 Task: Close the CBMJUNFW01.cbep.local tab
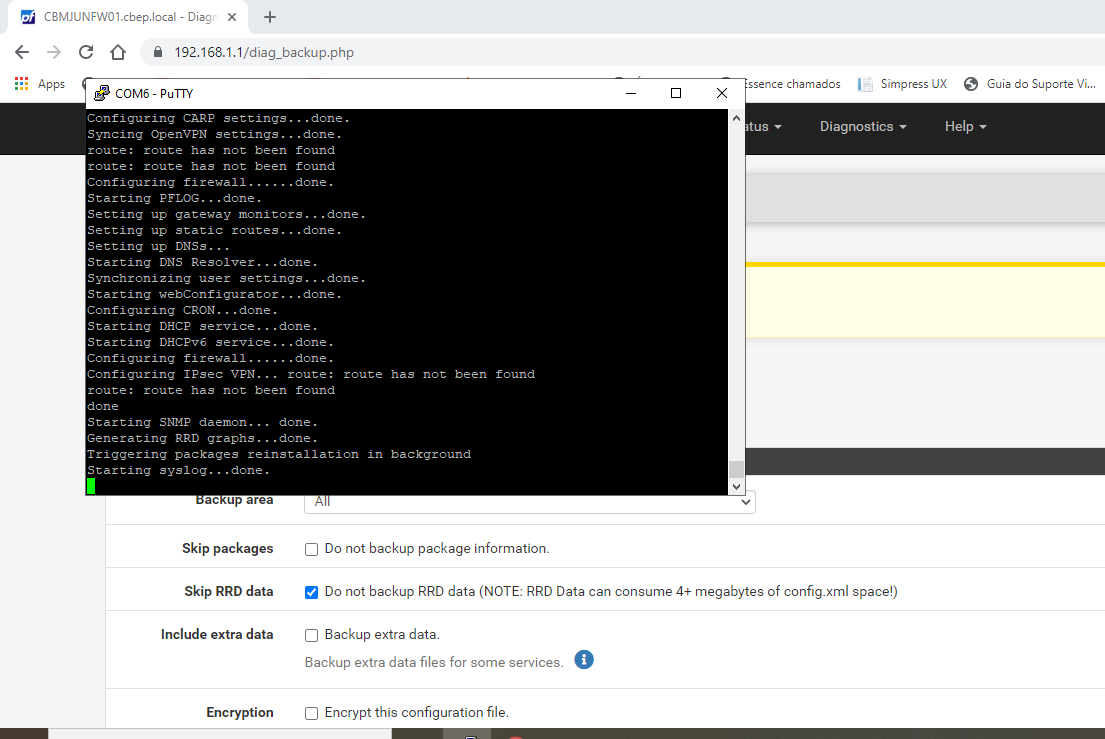tap(232, 17)
